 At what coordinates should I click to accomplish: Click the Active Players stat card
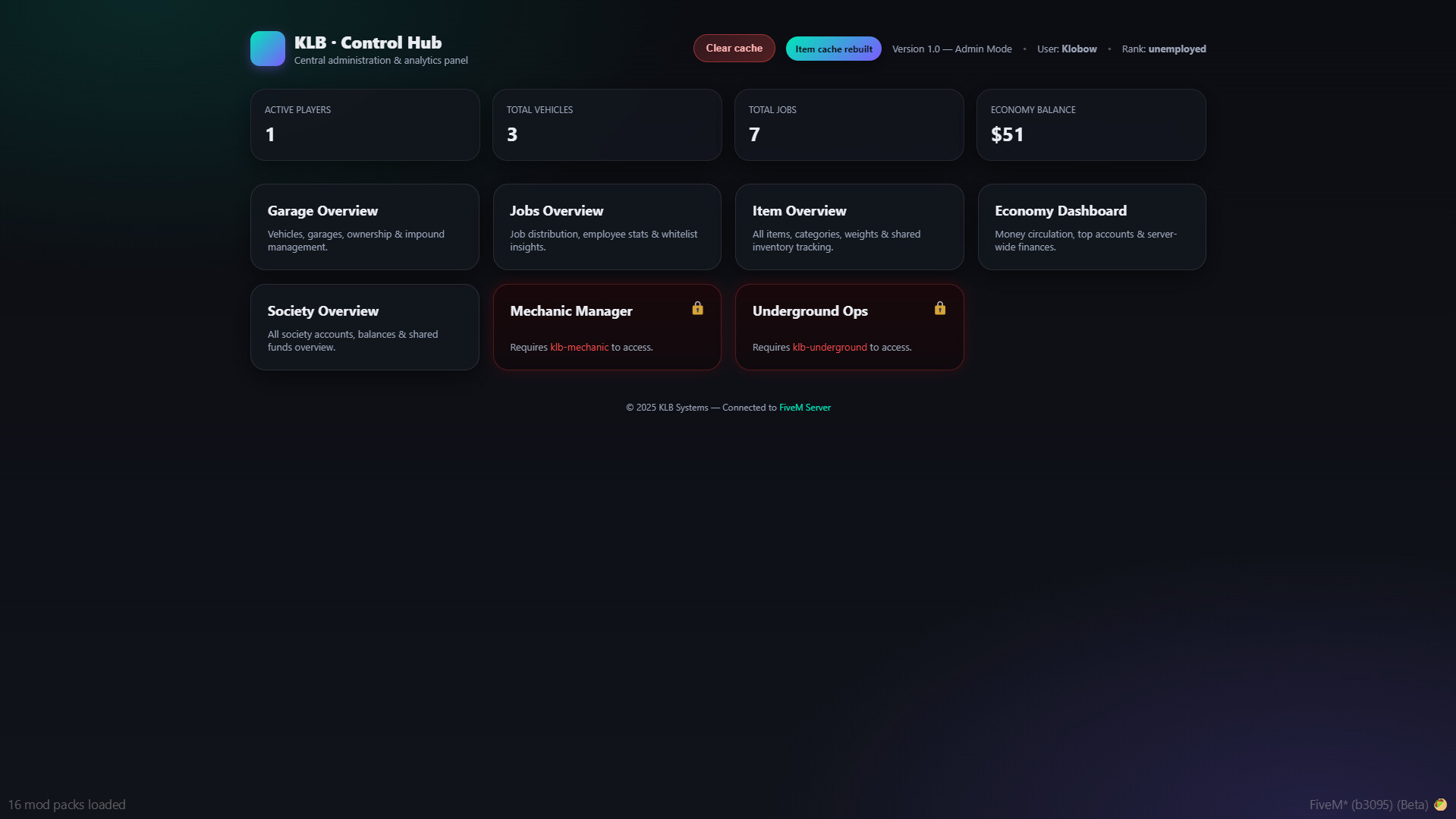364,124
